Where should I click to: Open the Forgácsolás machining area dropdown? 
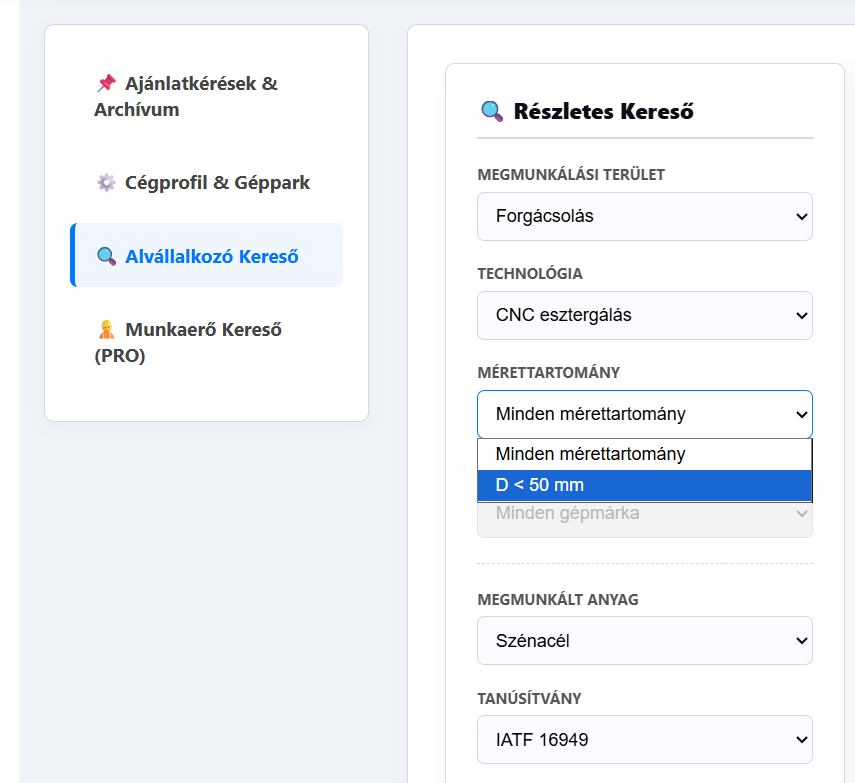click(x=645, y=216)
